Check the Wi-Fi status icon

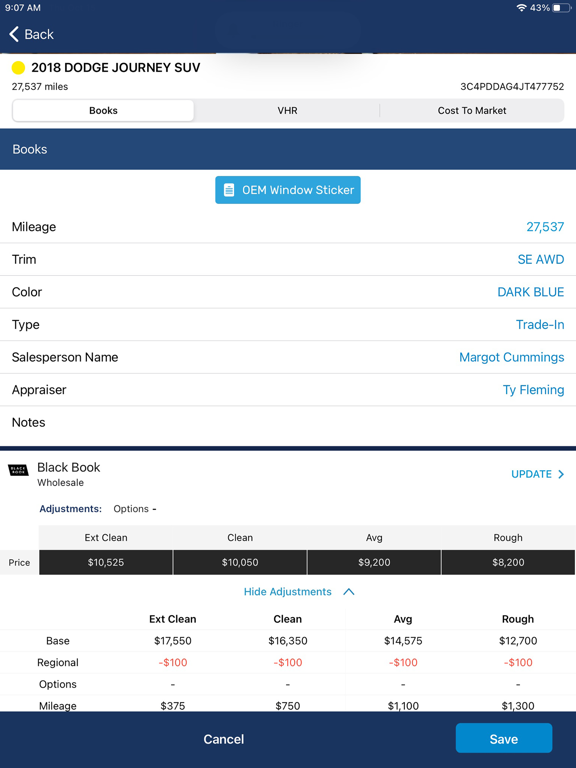coord(521,8)
